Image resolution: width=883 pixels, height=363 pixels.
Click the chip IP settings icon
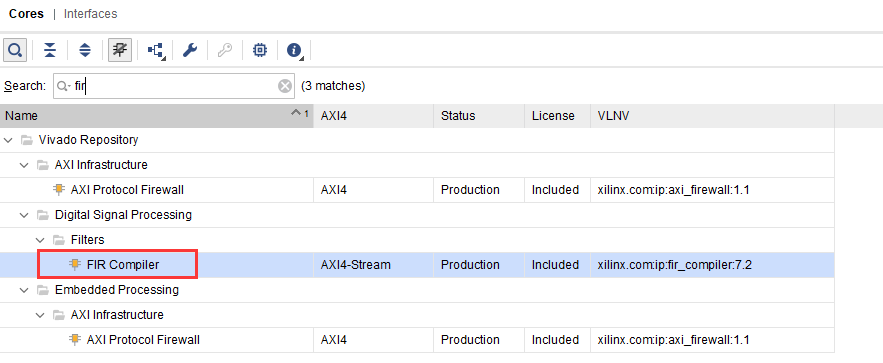tap(260, 51)
